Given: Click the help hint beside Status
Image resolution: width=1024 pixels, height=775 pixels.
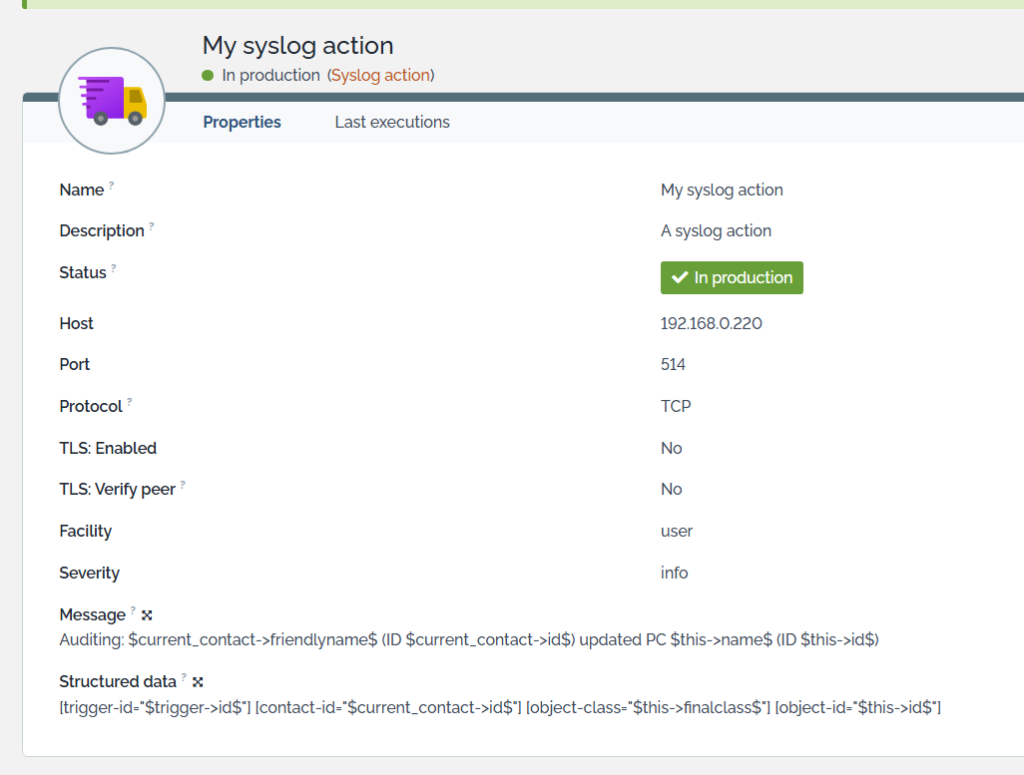Looking at the screenshot, I should click(x=114, y=268).
